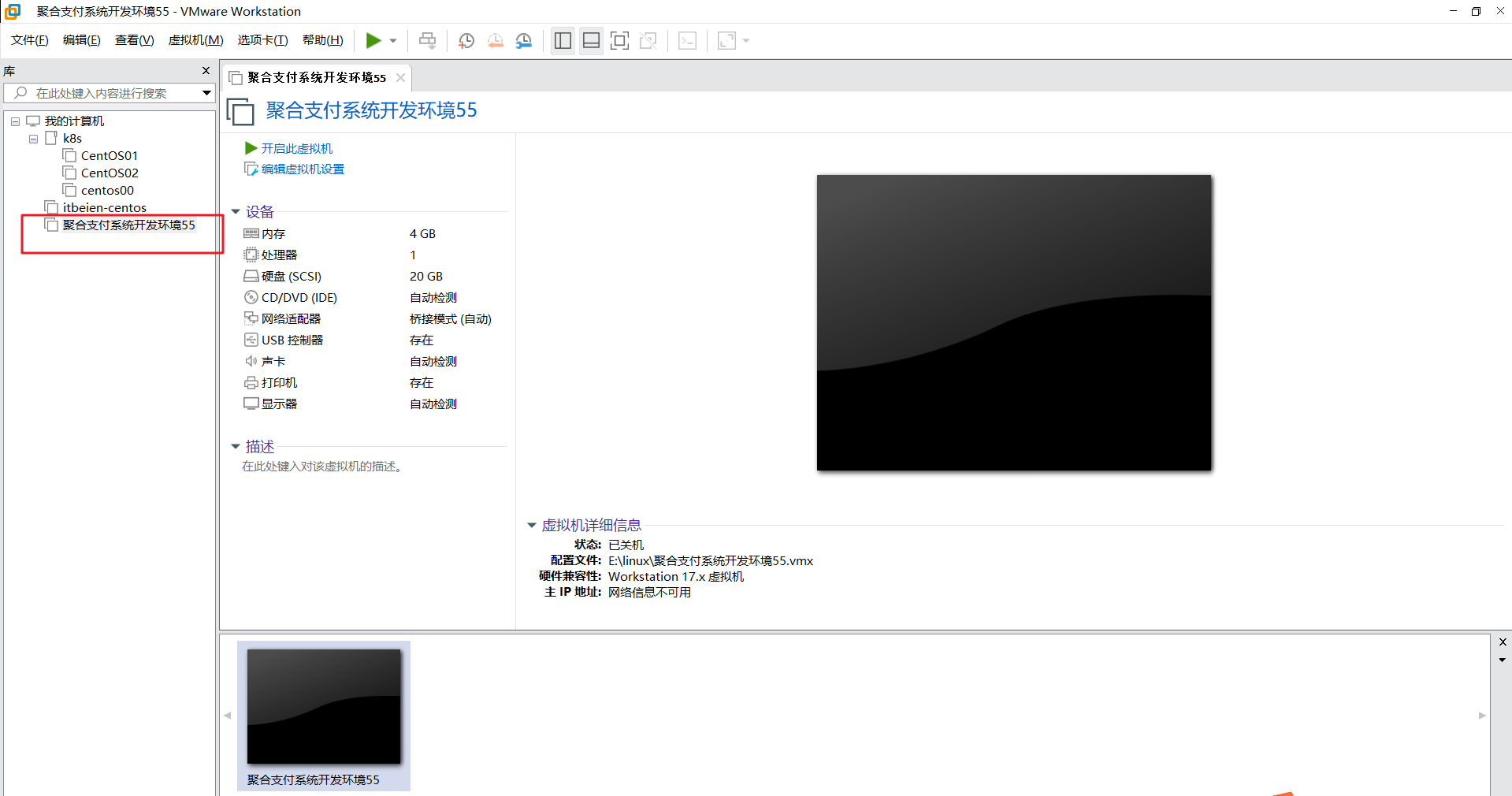The height and width of the screenshot is (796, 1512).
Task: Select the k8s folder label
Action: click(x=72, y=139)
